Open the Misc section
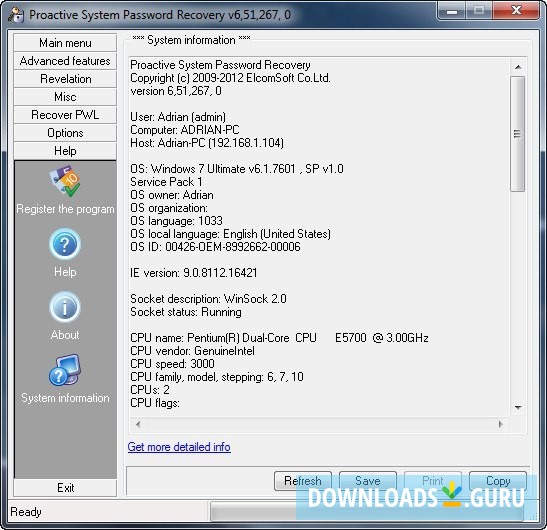The width and height of the screenshot is (547, 530). [x=65, y=97]
